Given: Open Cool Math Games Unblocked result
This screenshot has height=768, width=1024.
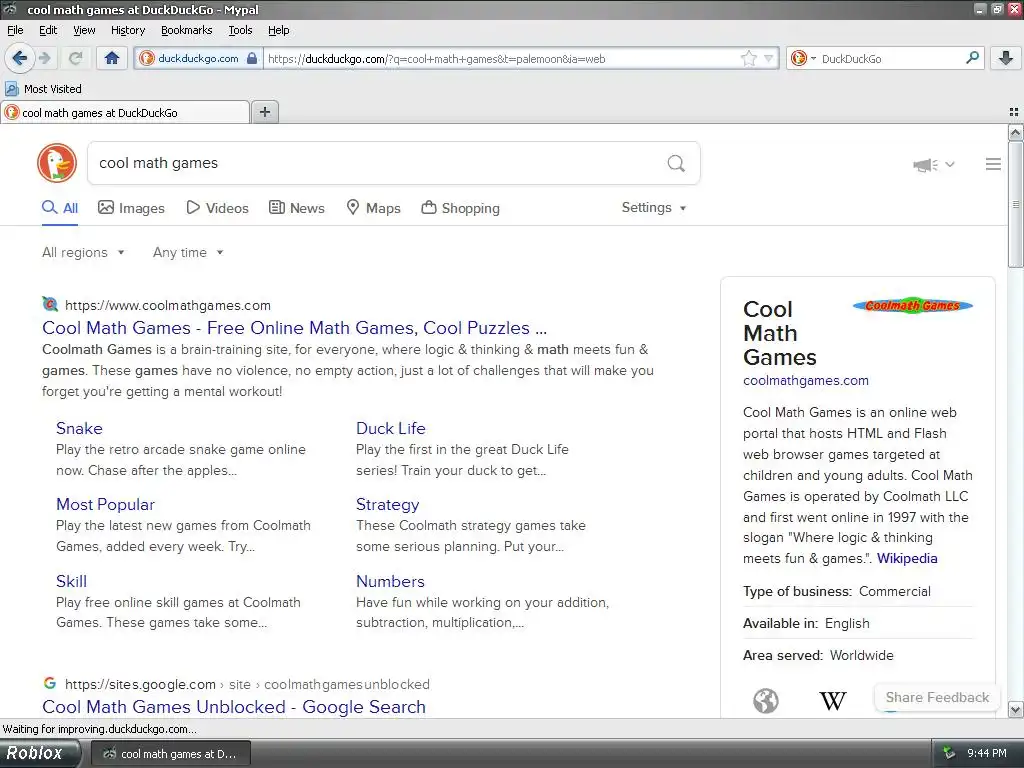Looking at the screenshot, I should (x=234, y=707).
